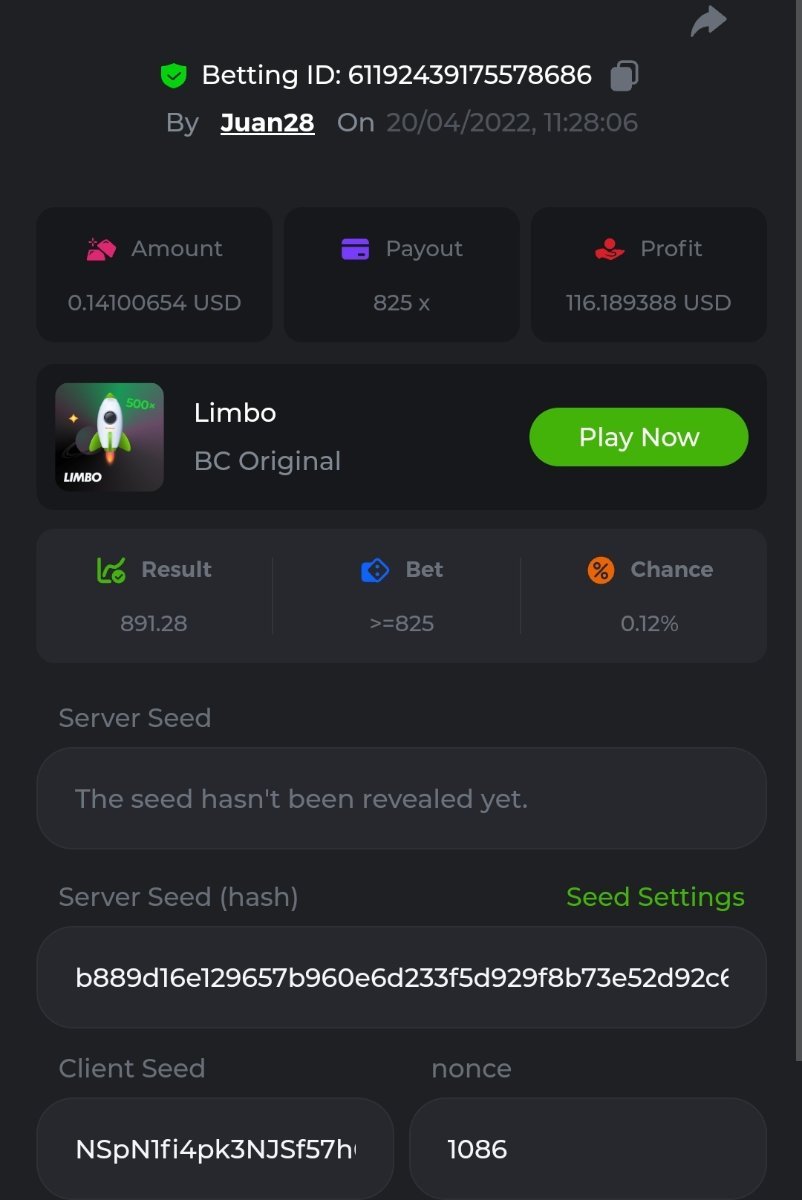This screenshot has width=802, height=1200.
Task: Open the Limbo rocket game thumbnail
Action: click(109, 437)
